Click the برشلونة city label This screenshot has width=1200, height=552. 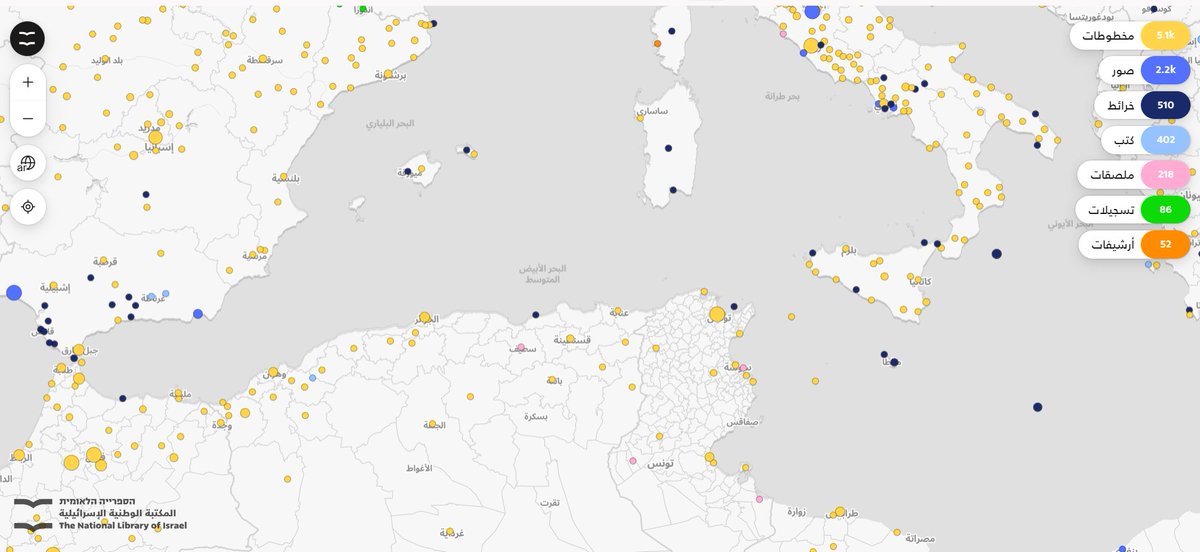390,75
